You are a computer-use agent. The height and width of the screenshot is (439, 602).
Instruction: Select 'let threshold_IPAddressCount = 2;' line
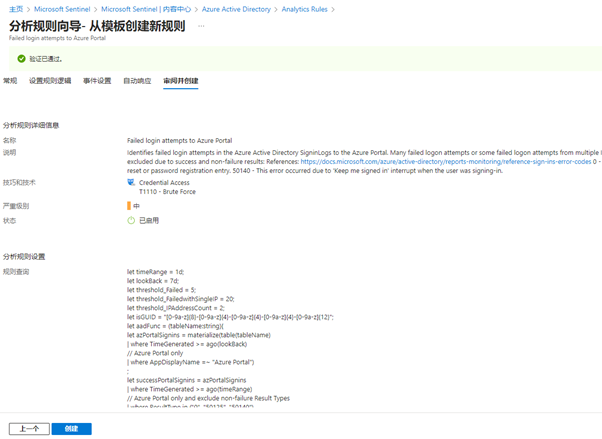[176, 308]
